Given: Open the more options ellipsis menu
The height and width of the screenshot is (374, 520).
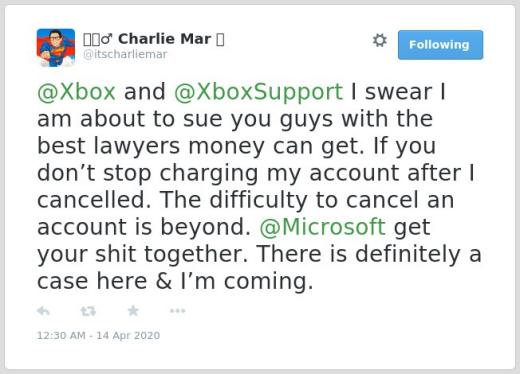Looking at the screenshot, I should 177,311.
